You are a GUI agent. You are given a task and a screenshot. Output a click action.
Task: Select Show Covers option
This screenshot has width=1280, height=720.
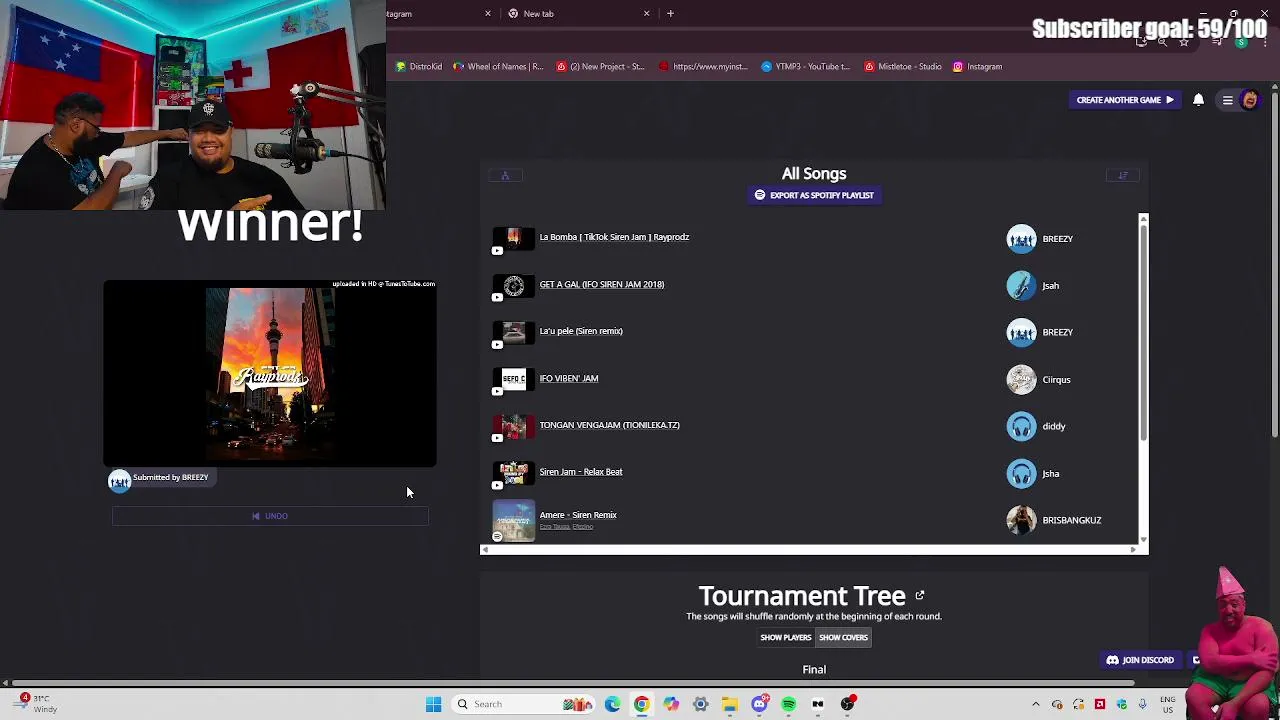click(843, 638)
